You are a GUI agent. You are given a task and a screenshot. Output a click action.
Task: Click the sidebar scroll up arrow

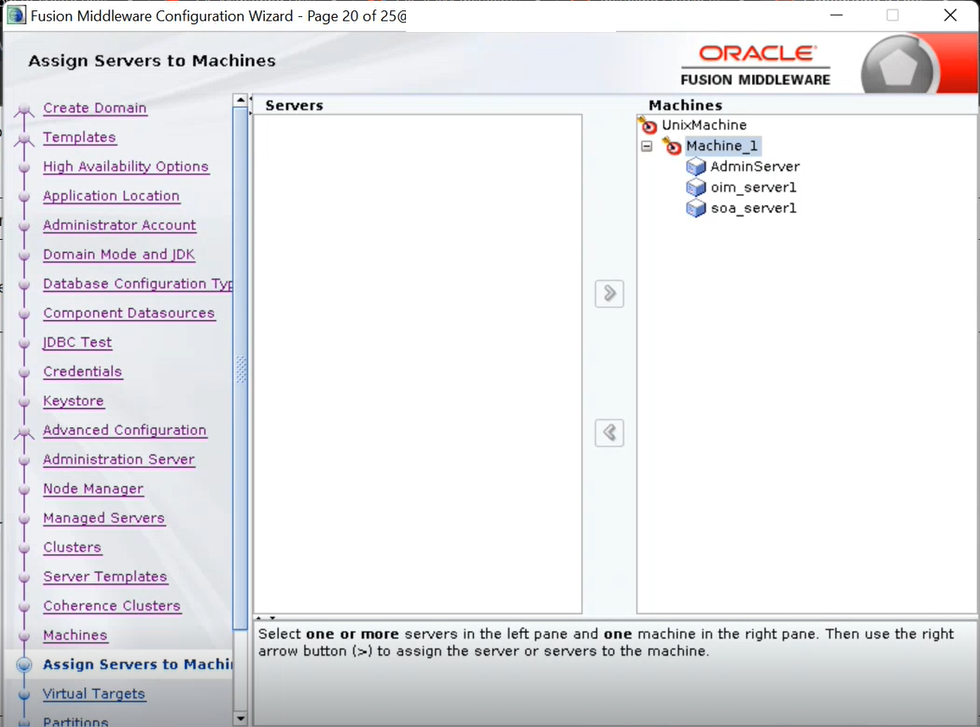coord(240,100)
